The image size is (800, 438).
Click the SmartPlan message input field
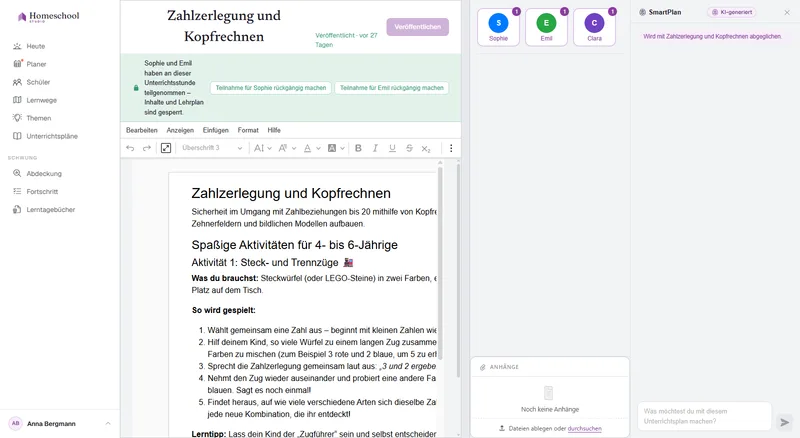(x=705, y=416)
